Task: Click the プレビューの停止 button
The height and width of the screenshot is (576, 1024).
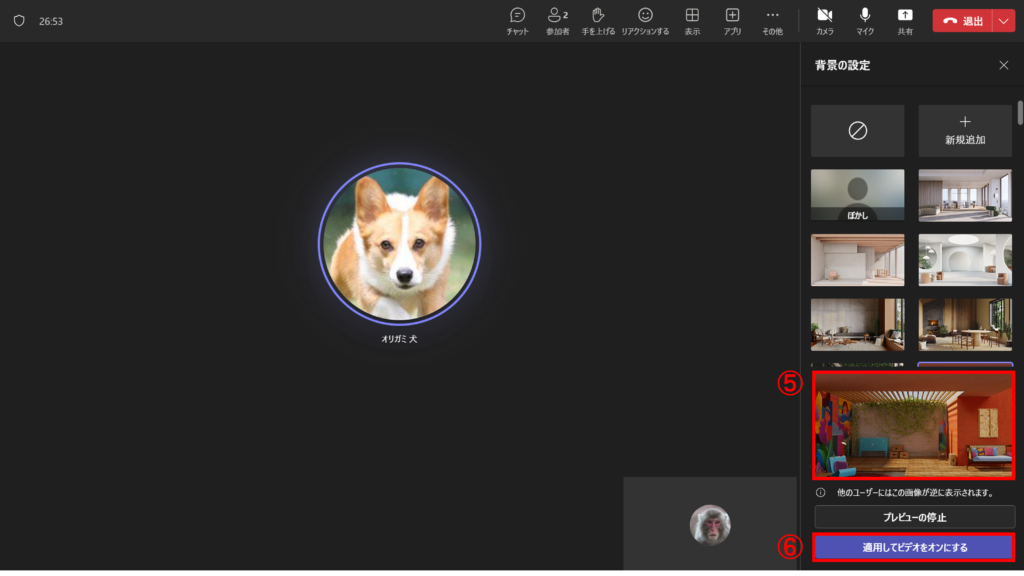Action: coord(914,517)
